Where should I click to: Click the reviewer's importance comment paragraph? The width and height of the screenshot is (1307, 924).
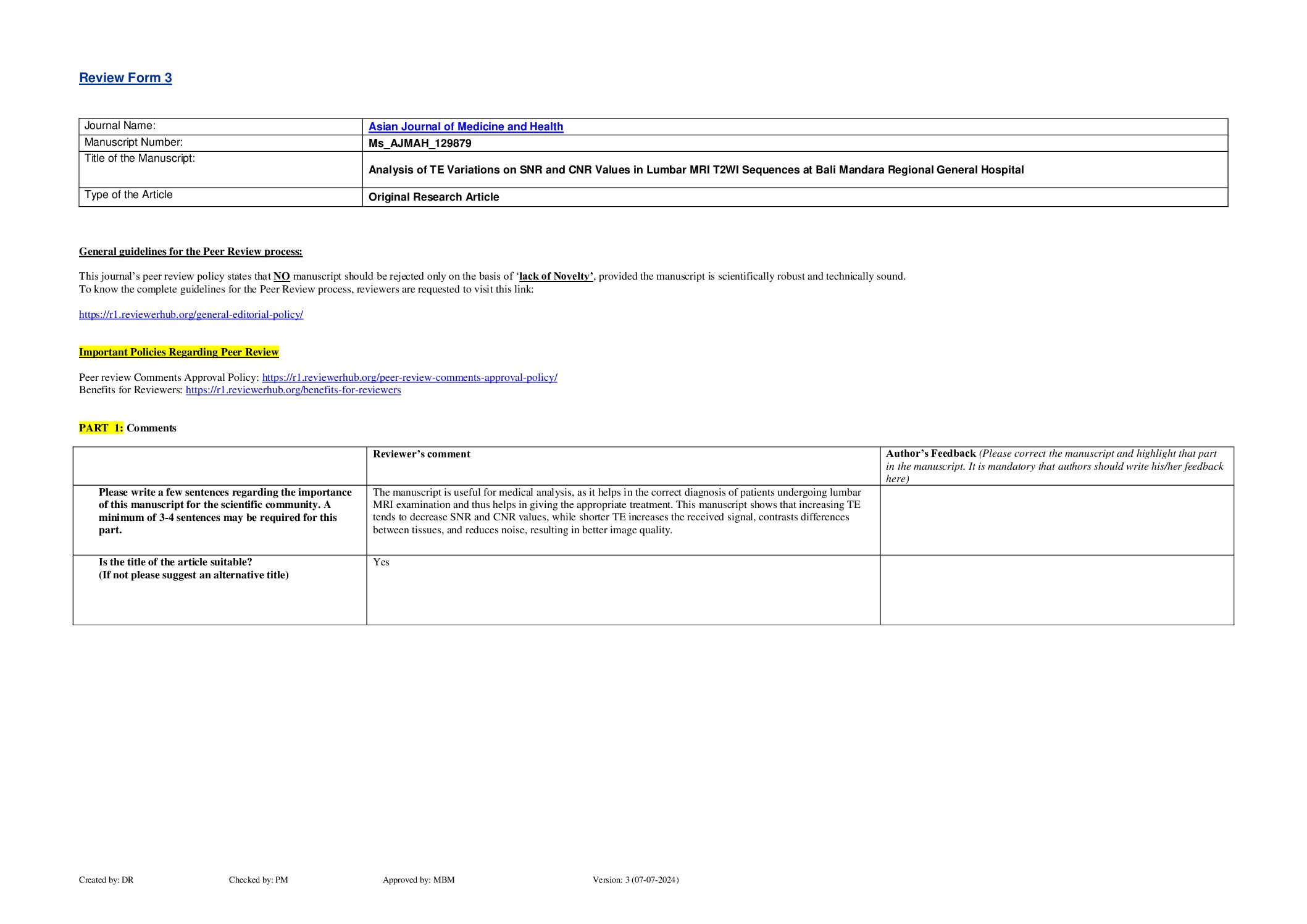(616, 511)
